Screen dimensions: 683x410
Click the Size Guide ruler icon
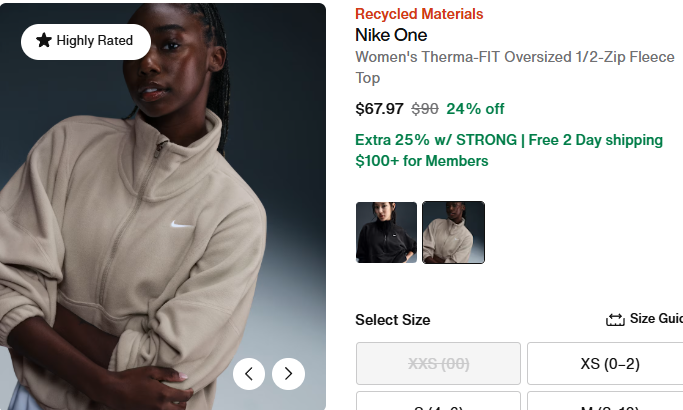[x=615, y=320]
